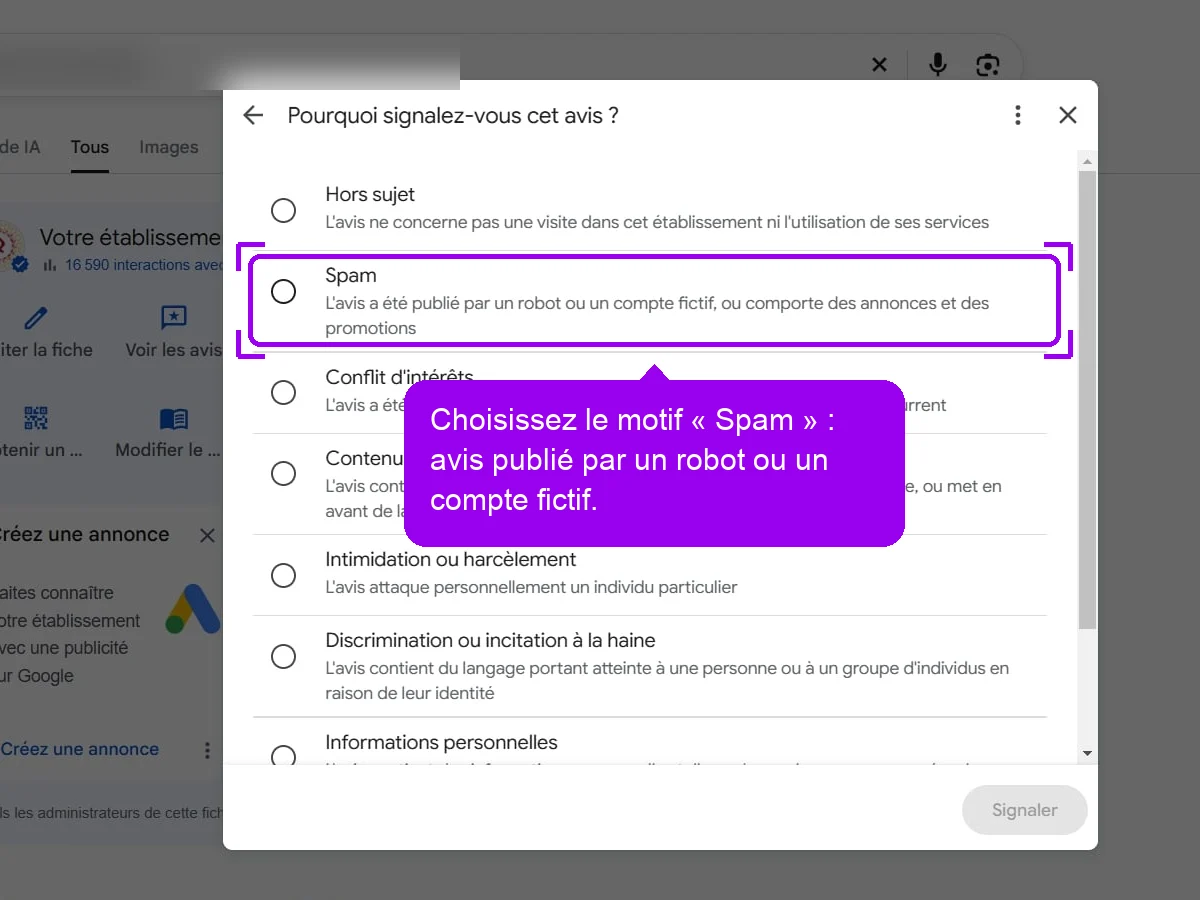The image size is (1200, 900).
Task: Click the "Voir les avis" star bubble icon
Action: click(x=174, y=318)
